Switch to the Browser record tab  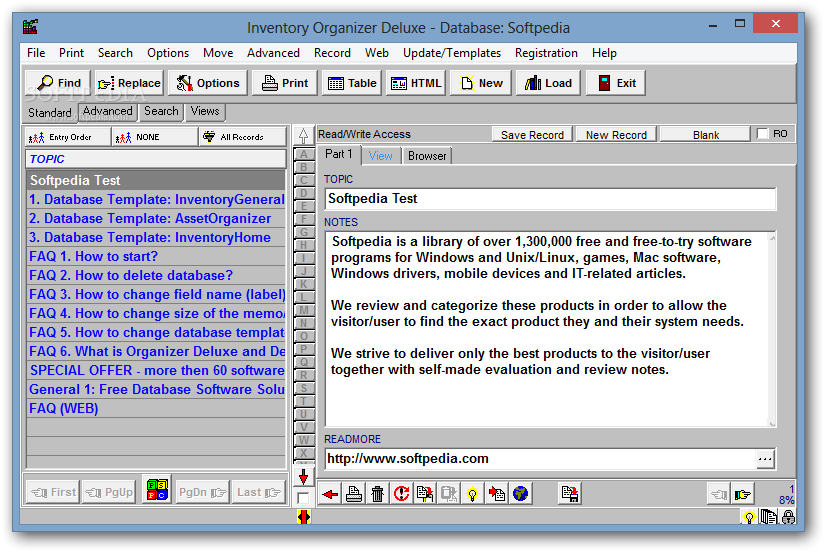pyautogui.click(x=427, y=156)
